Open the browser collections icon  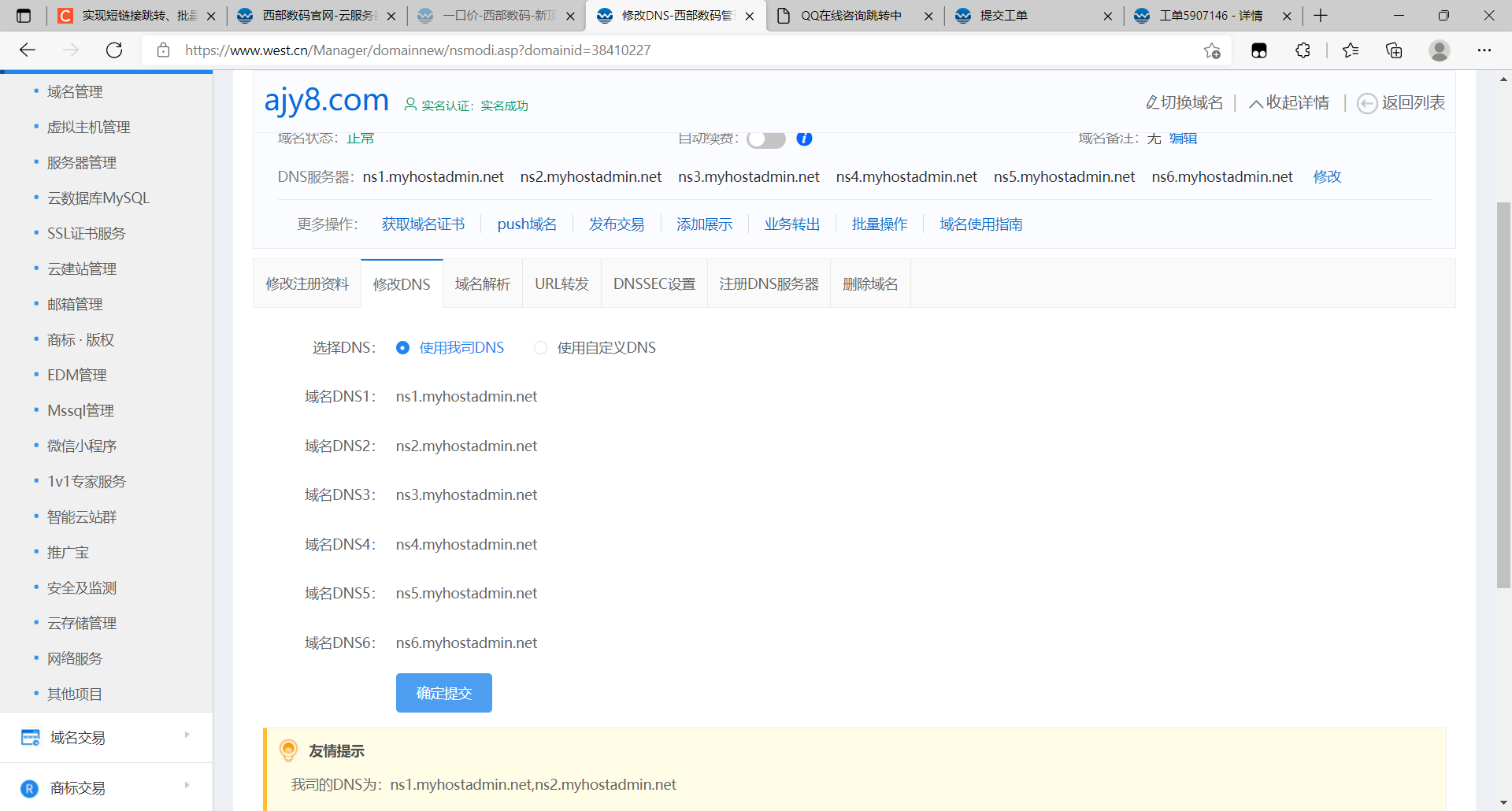click(x=1394, y=50)
